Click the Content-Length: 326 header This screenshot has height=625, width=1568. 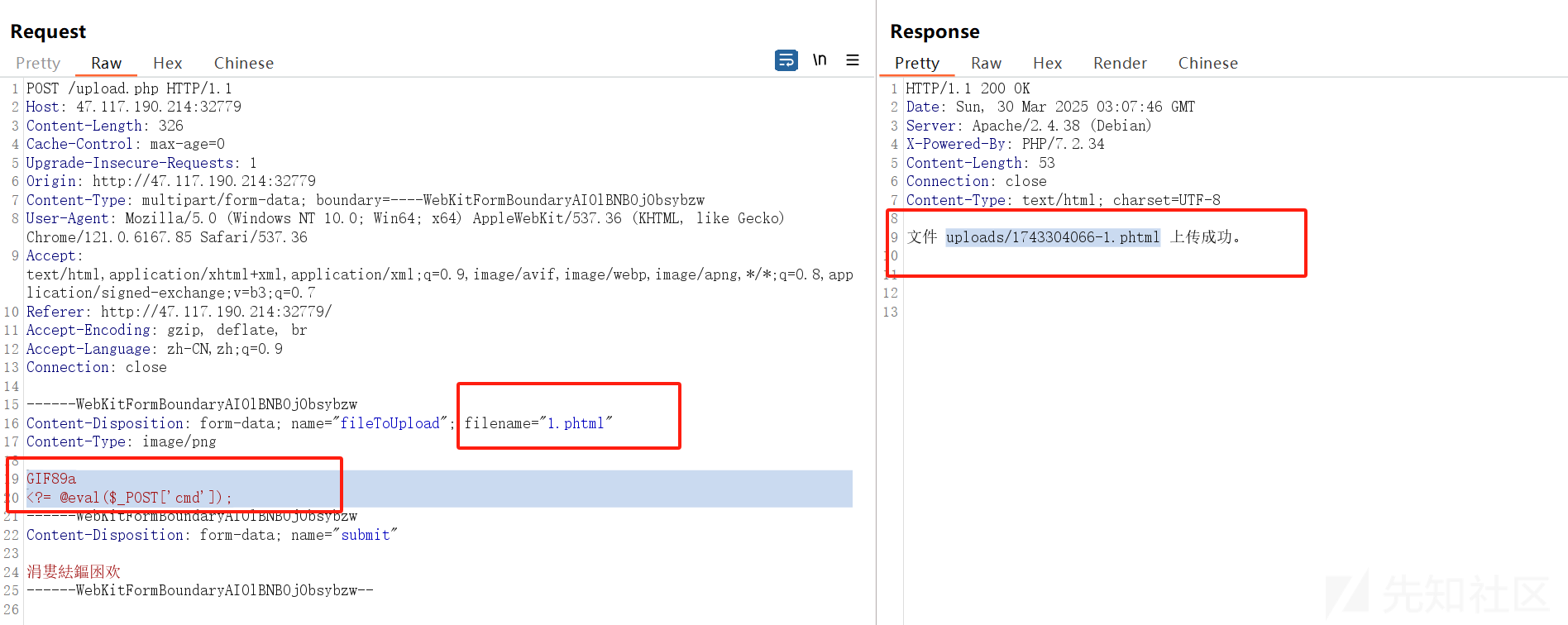105,126
